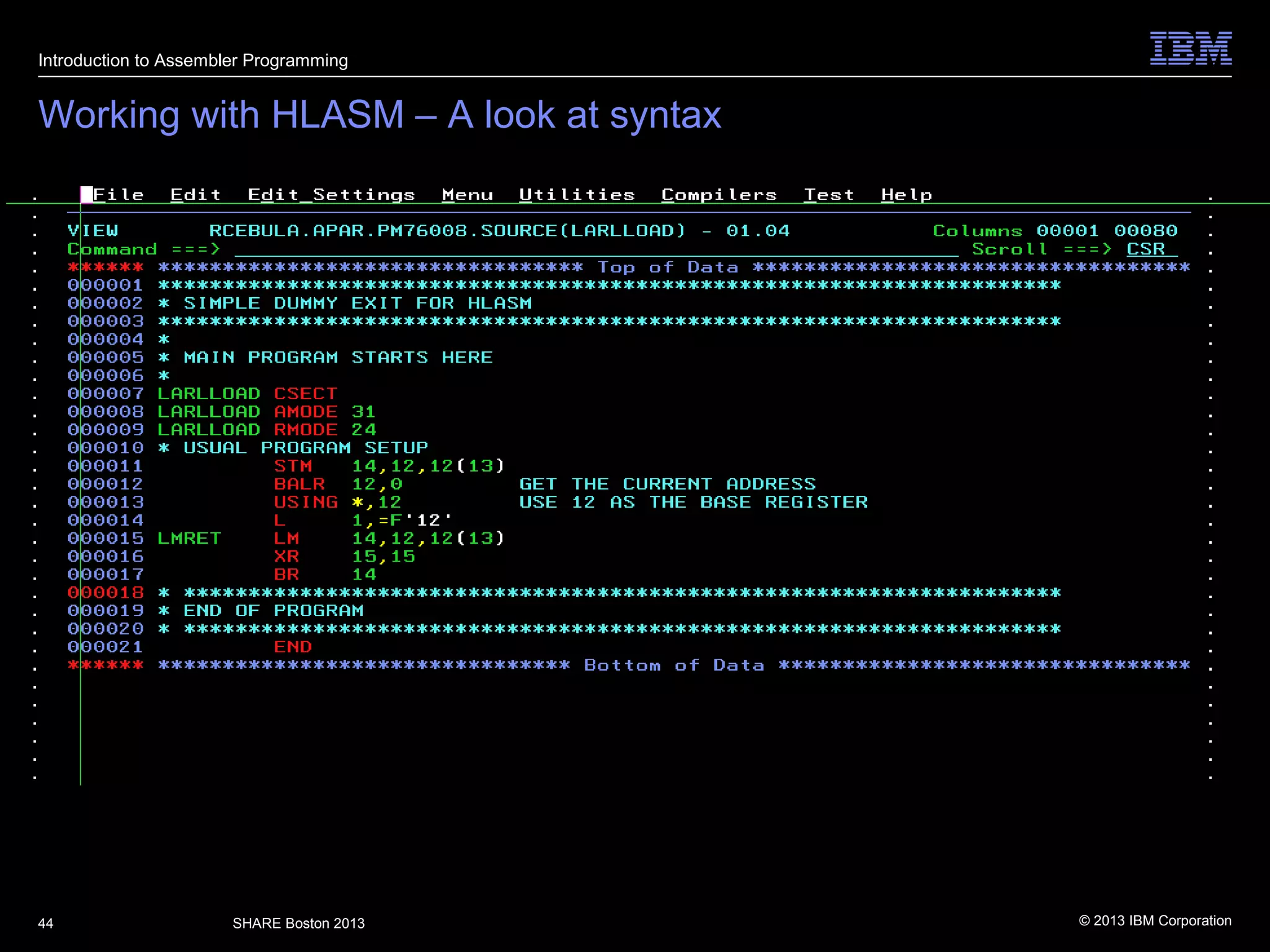Click the CSECT instruction on line 7

306,394
